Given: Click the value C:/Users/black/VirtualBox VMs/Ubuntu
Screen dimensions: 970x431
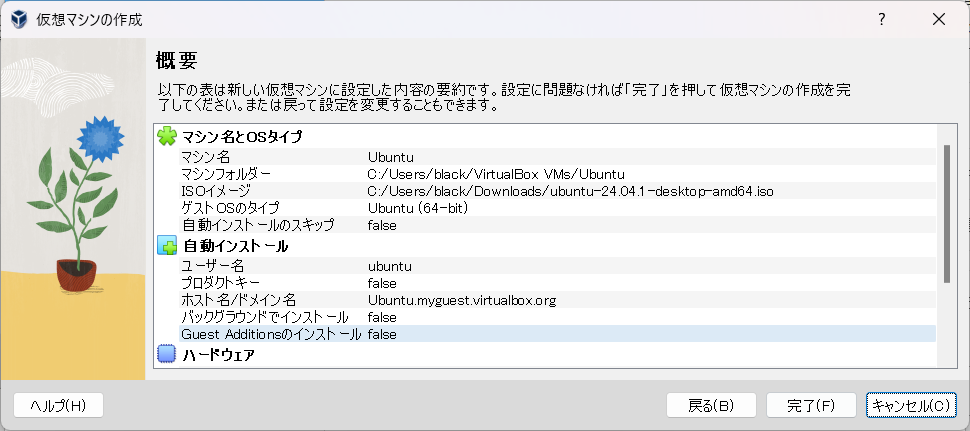Looking at the screenshot, I should pos(496,174).
